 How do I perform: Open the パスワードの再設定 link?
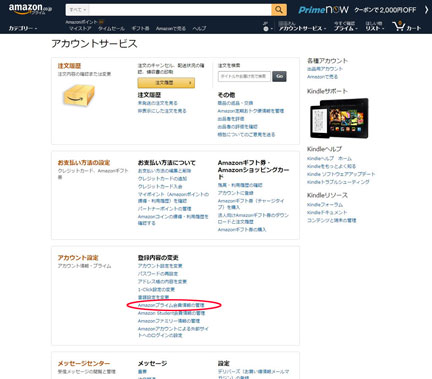[x=158, y=274]
